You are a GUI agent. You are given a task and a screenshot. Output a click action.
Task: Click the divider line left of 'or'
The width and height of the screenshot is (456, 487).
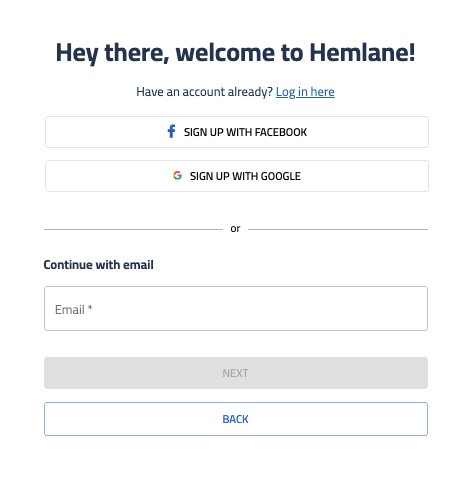pyautogui.click(x=133, y=229)
